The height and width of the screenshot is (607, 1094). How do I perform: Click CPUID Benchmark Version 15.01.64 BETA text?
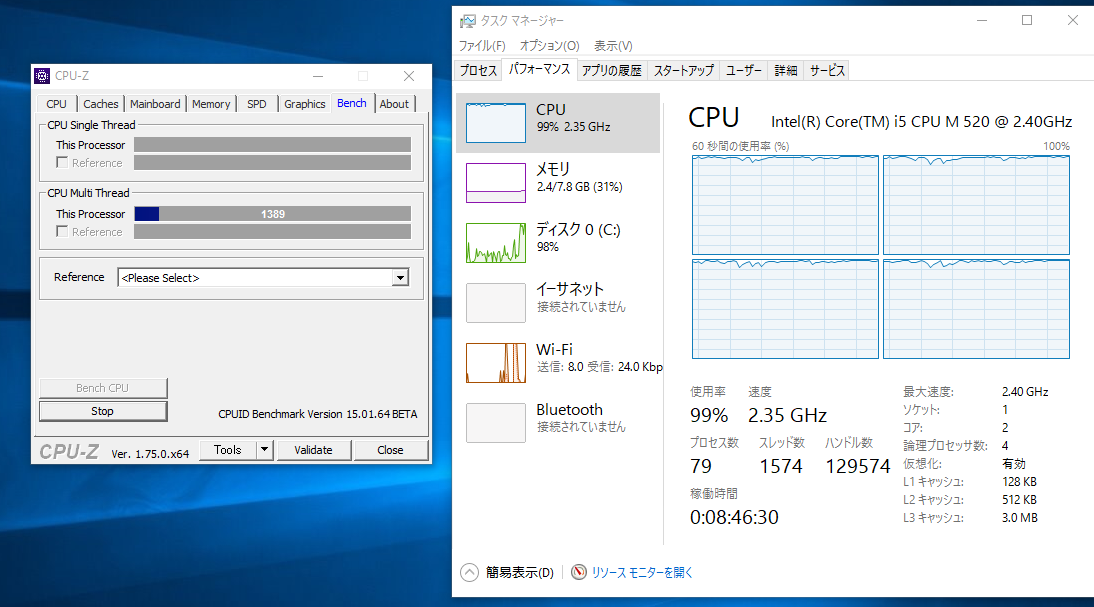[317, 414]
